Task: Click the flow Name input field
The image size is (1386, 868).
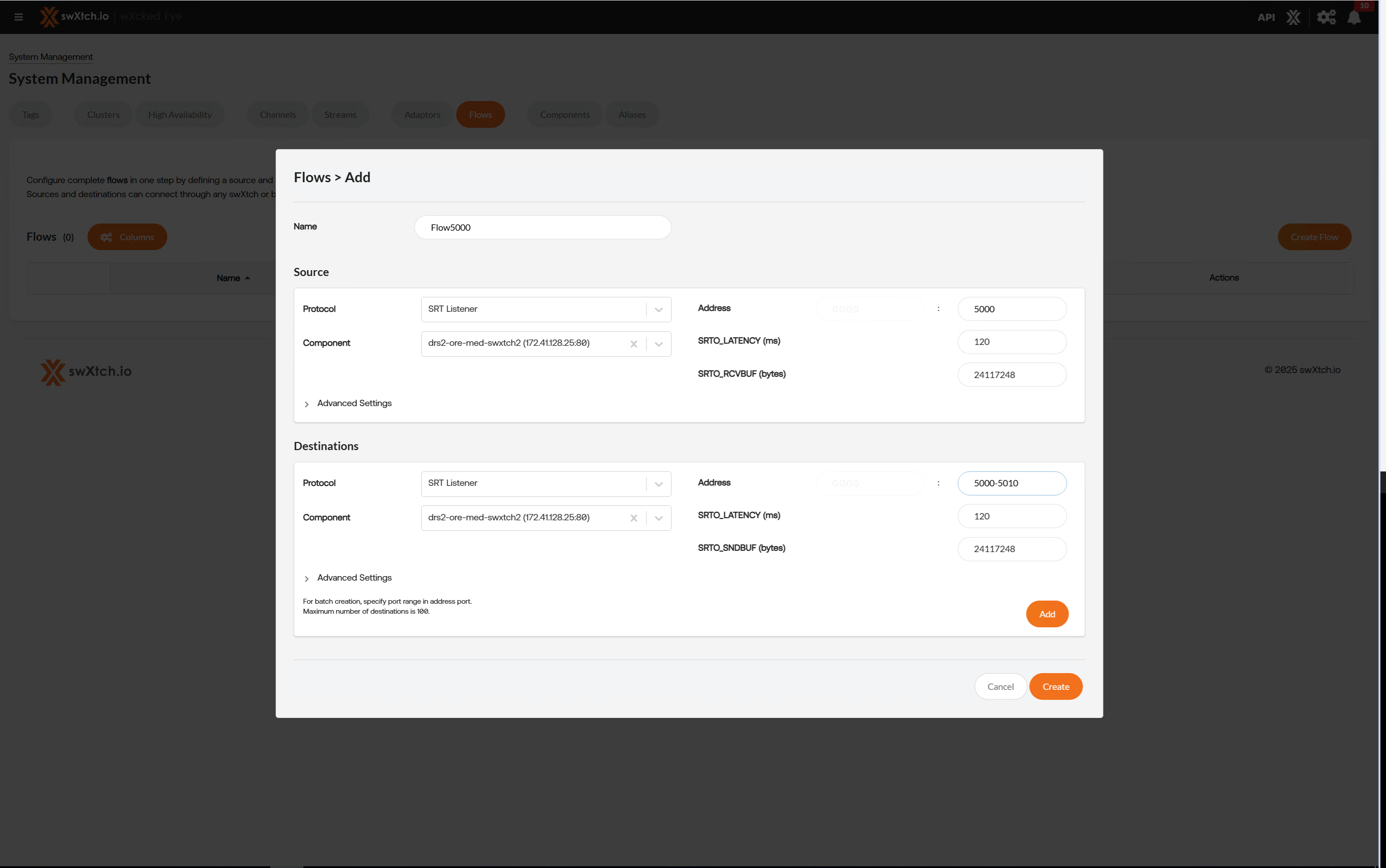Action: [x=543, y=228]
